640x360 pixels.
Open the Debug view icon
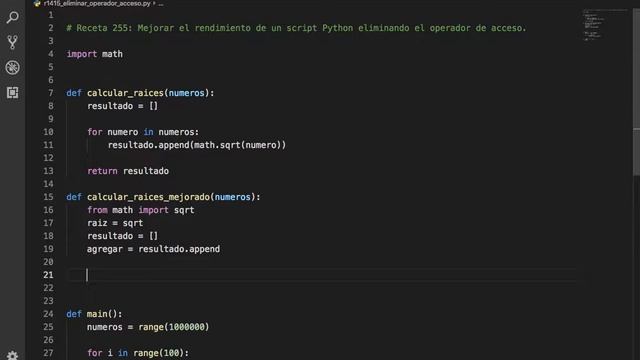(x=13, y=67)
